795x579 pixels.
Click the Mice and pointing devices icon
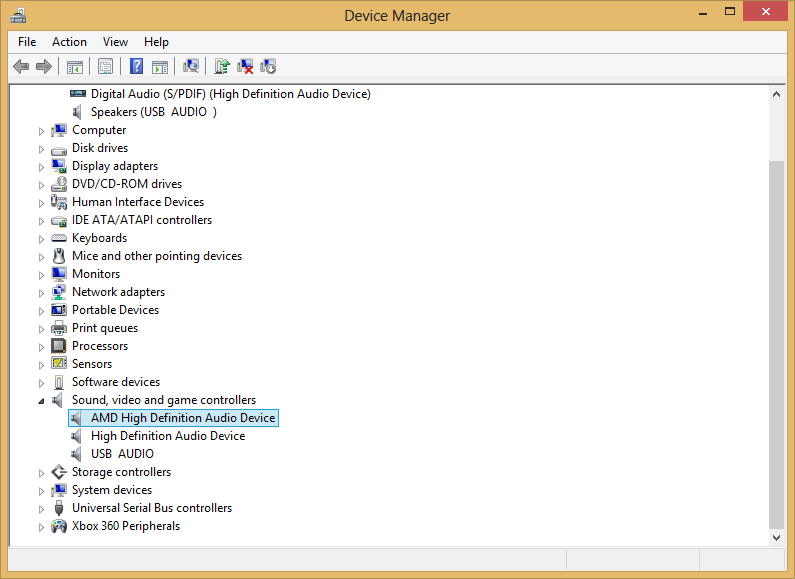(59, 256)
